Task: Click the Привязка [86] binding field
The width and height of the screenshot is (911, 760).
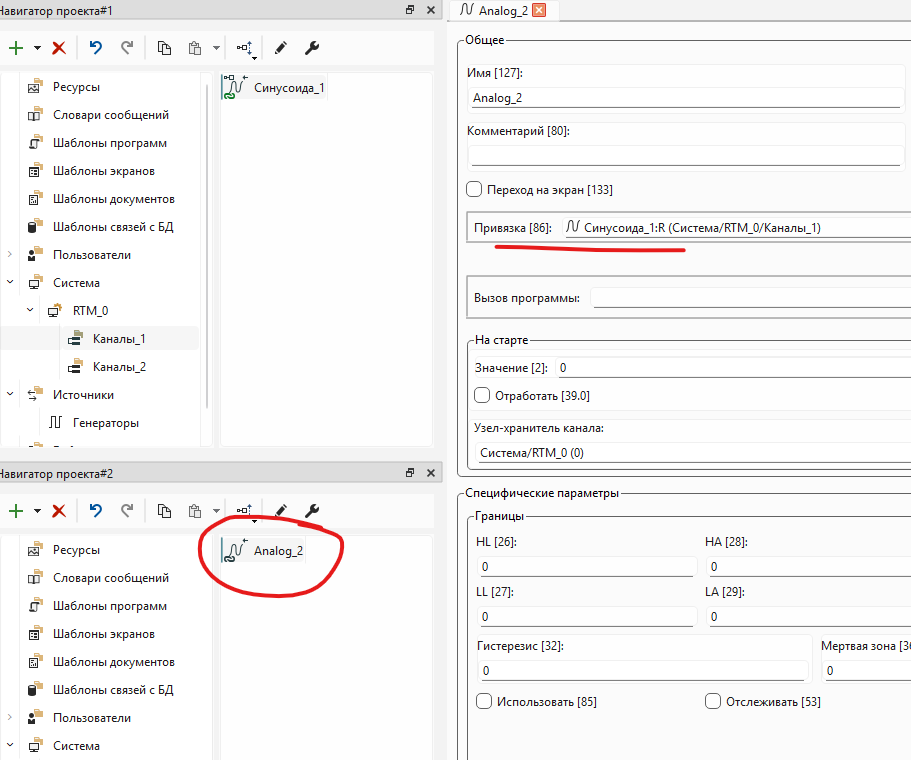Action: 737,228
